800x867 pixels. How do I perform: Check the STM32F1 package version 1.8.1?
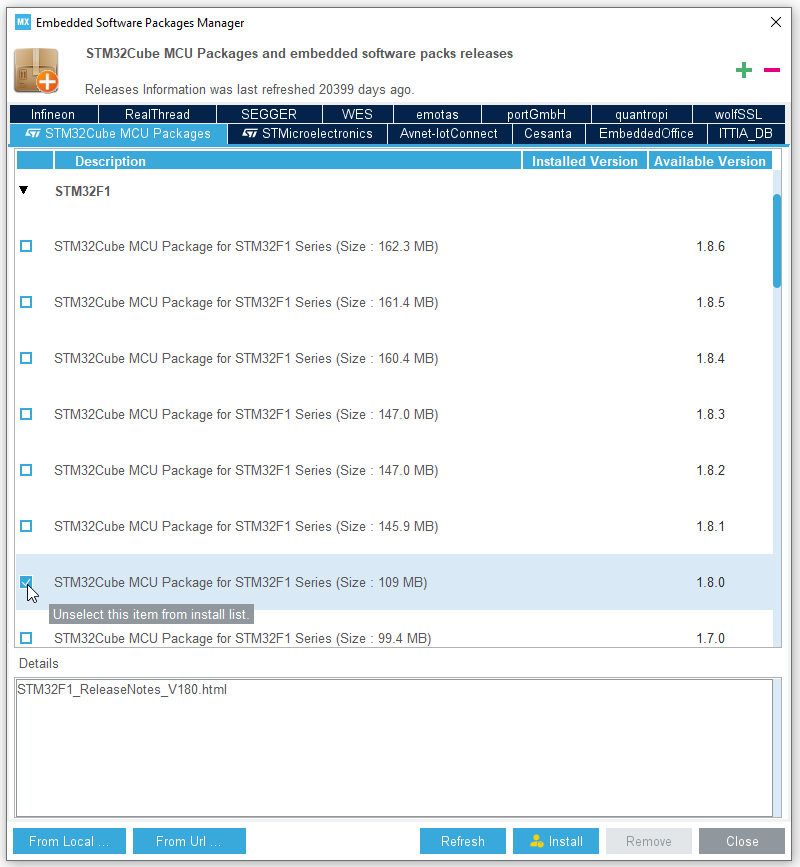pos(26,526)
